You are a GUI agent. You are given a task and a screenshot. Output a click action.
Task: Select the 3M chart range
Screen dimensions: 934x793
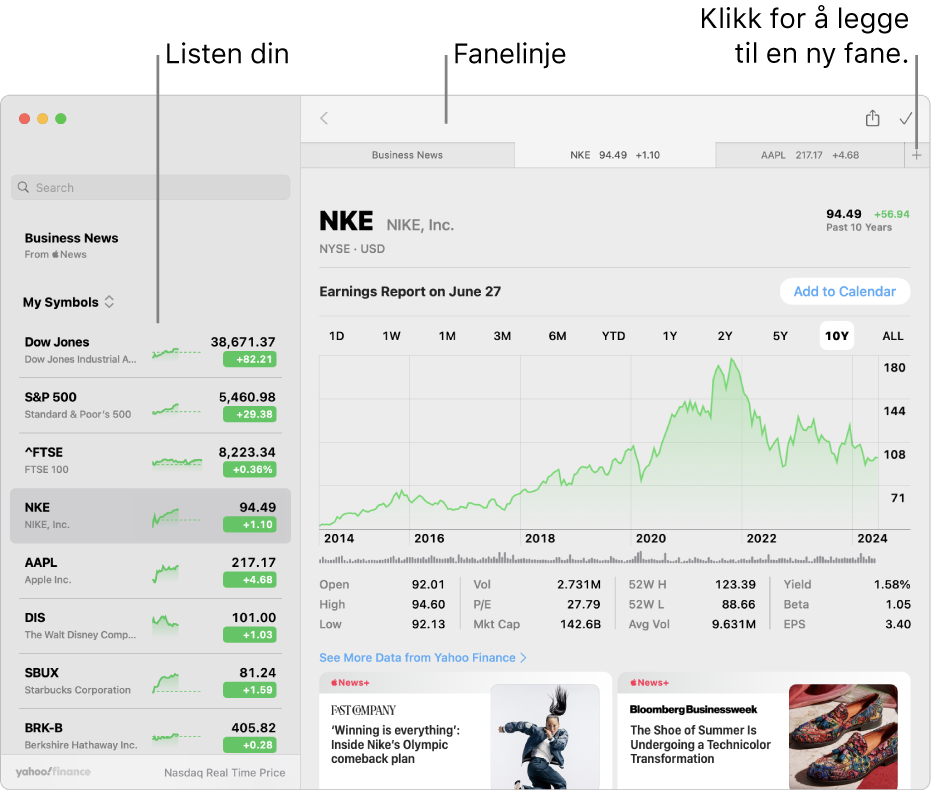[502, 336]
